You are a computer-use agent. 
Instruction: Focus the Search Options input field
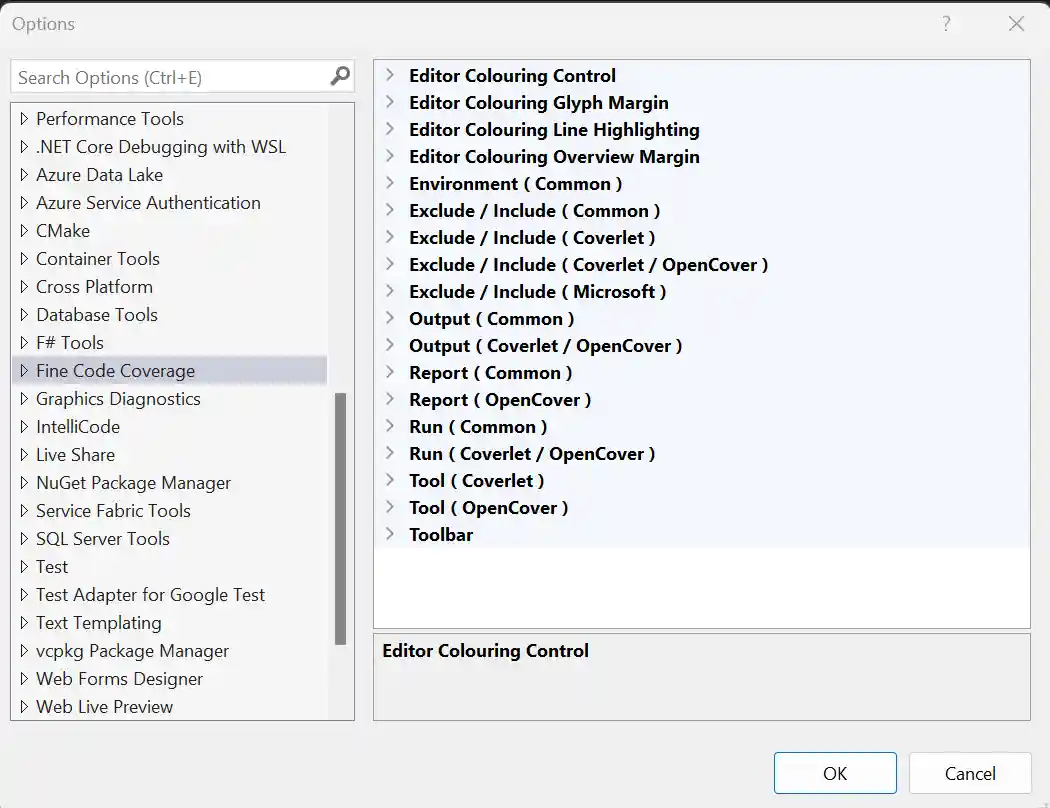[x=170, y=77]
